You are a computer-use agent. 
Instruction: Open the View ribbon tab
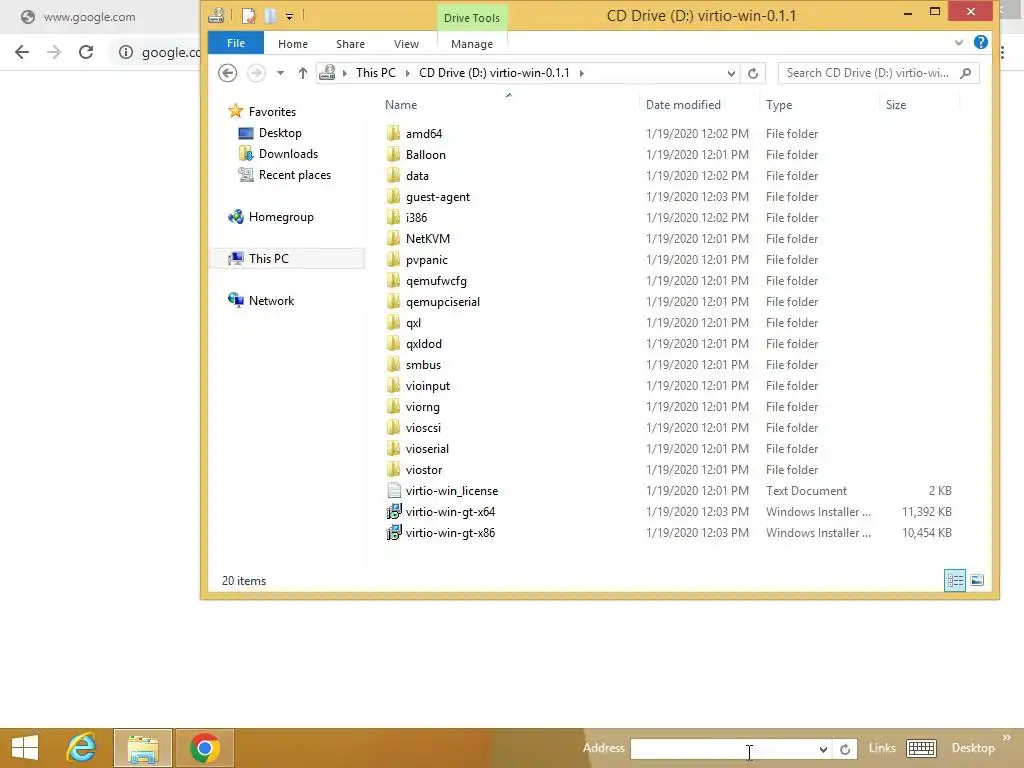(x=406, y=44)
